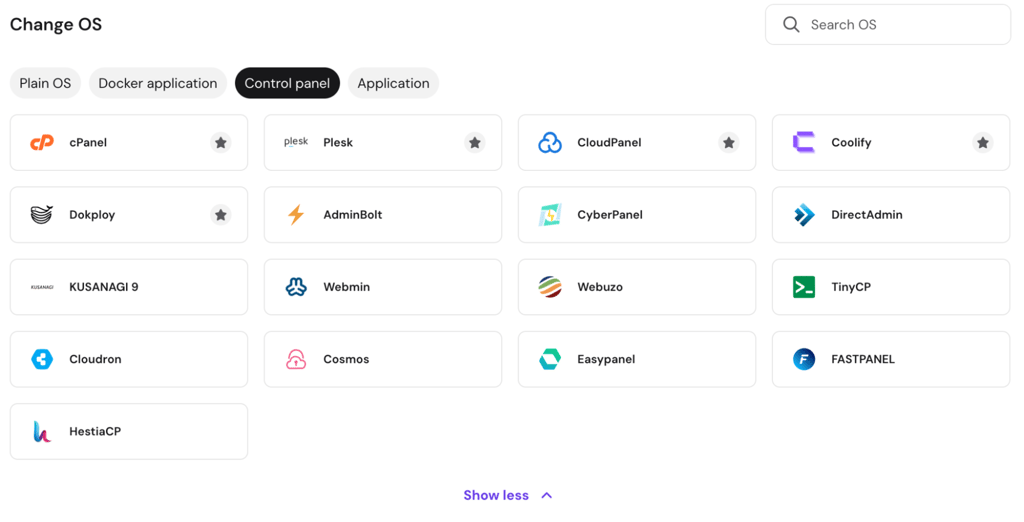
Task: Select the CloudPanel label text
Action: pyautogui.click(x=609, y=142)
